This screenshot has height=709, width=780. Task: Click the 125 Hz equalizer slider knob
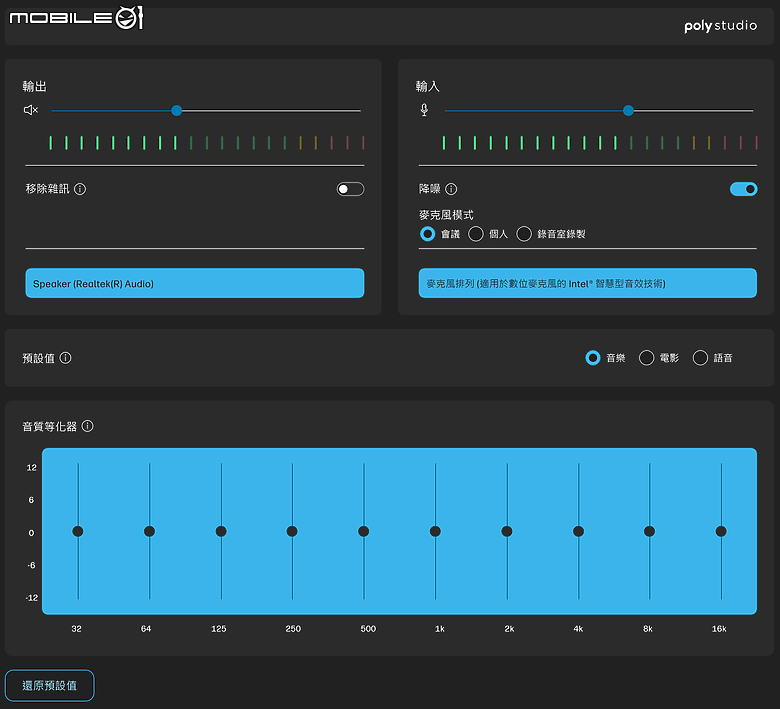click(221, 531)
